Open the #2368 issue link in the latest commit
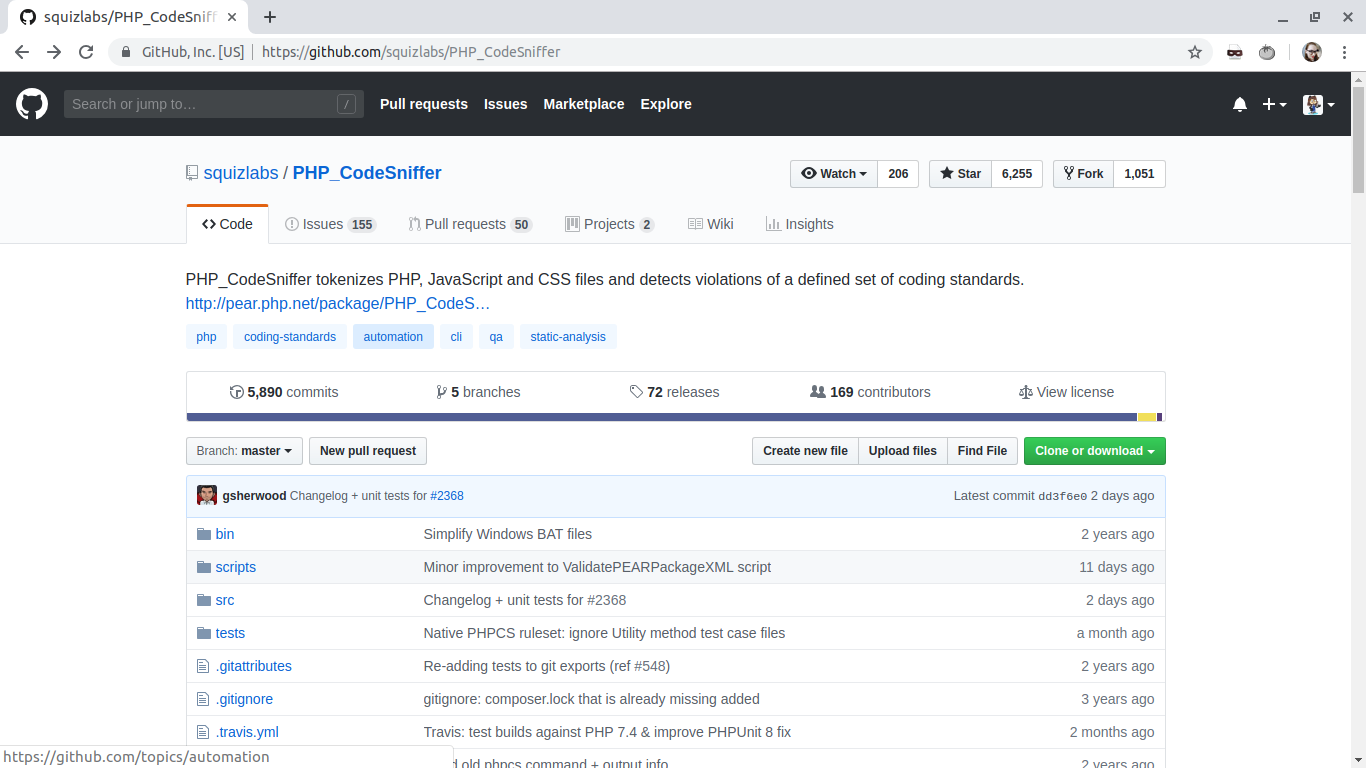This screenshot has height=768, width=1366. (447, 496)
